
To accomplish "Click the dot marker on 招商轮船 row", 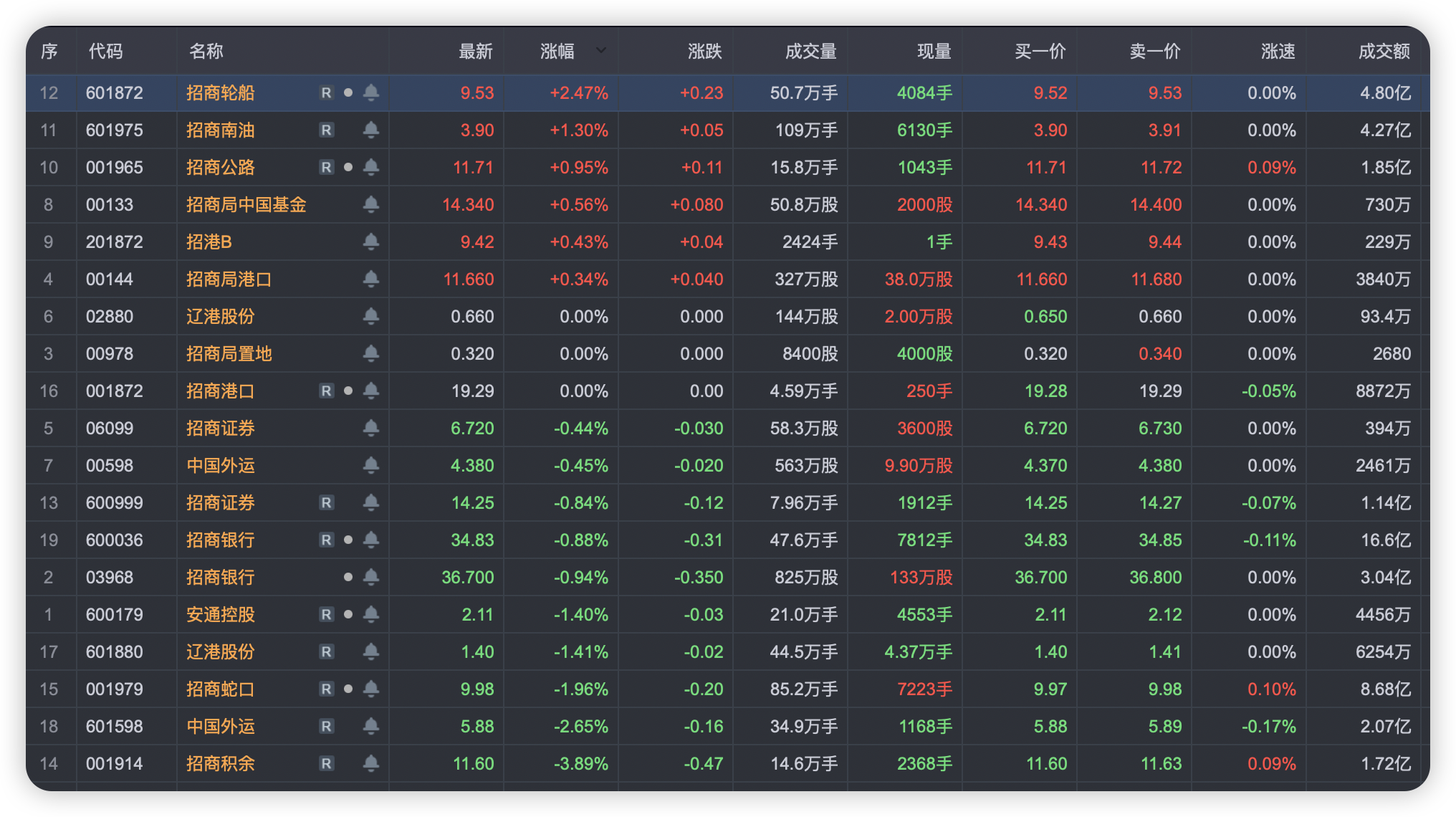I will (x=348, y=92).
